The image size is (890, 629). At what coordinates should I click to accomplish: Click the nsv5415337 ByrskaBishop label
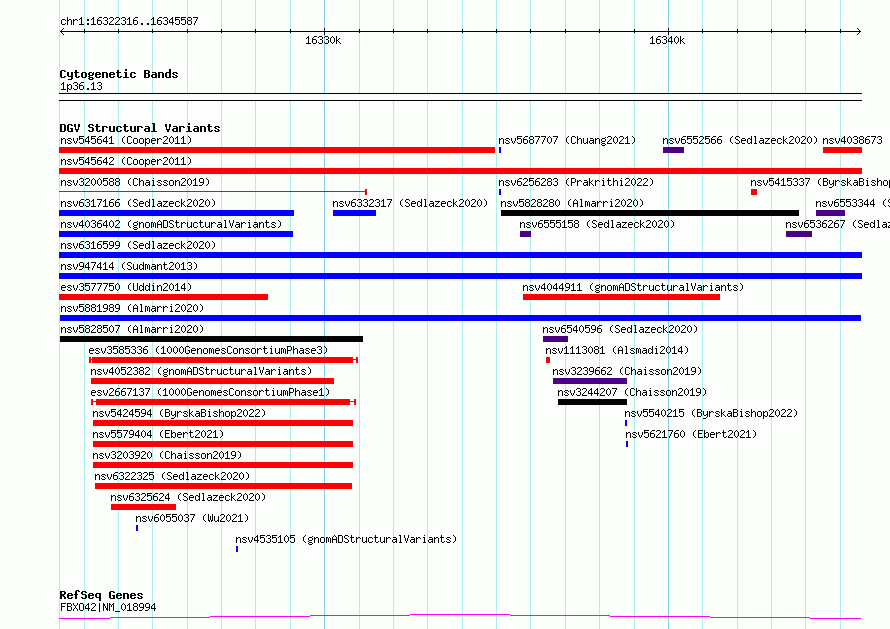tap(820, 182)
